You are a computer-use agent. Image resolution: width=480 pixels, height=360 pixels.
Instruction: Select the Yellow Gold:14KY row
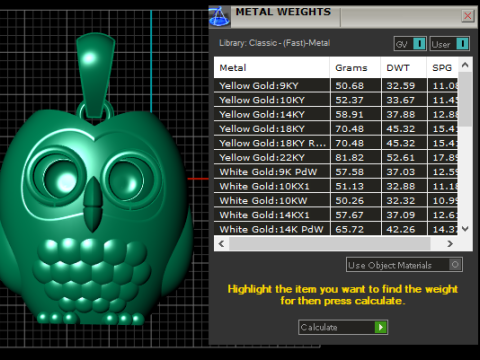[x=336, y=114]
